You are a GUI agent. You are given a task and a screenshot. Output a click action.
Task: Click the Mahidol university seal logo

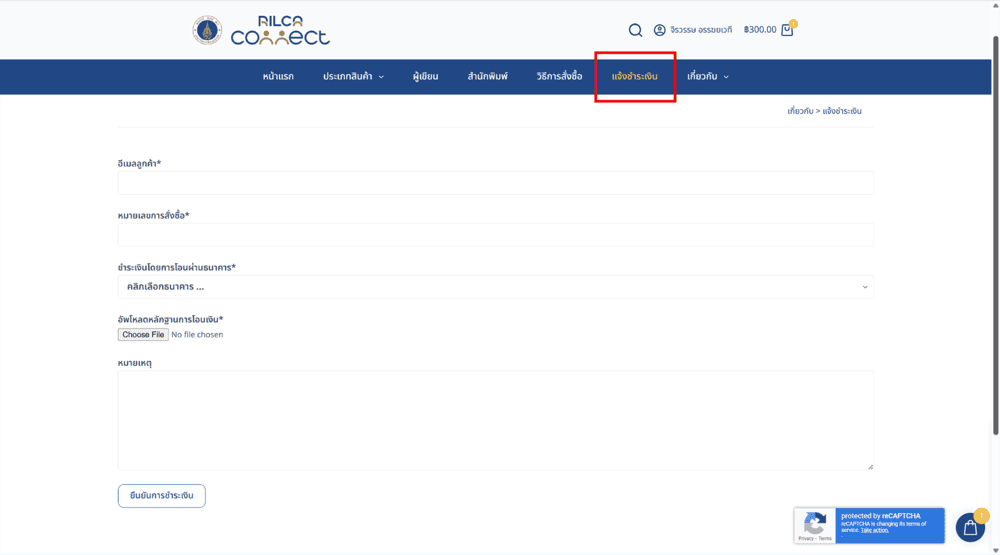coord(207,30)
